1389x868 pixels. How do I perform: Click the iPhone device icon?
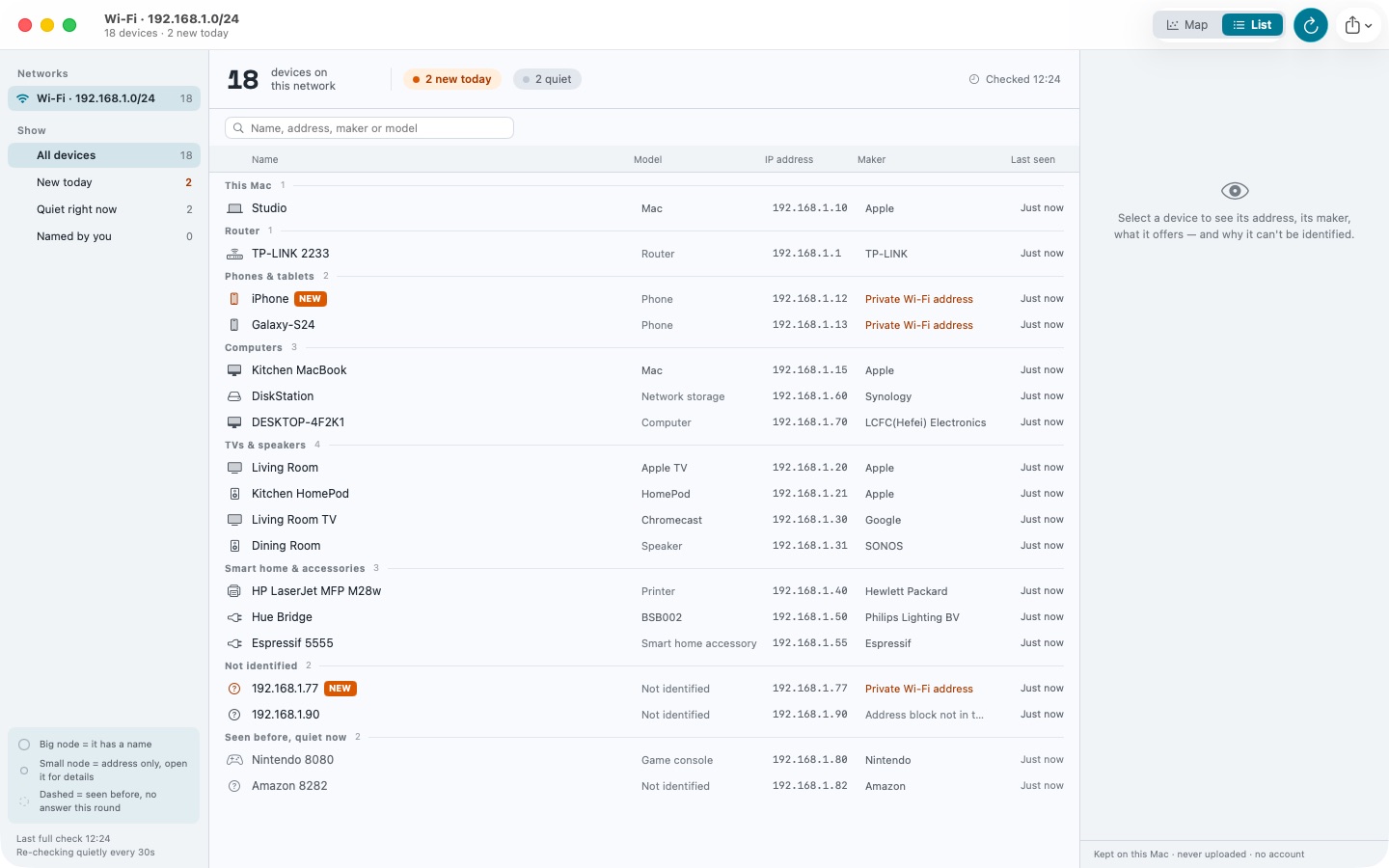point(234,299)
